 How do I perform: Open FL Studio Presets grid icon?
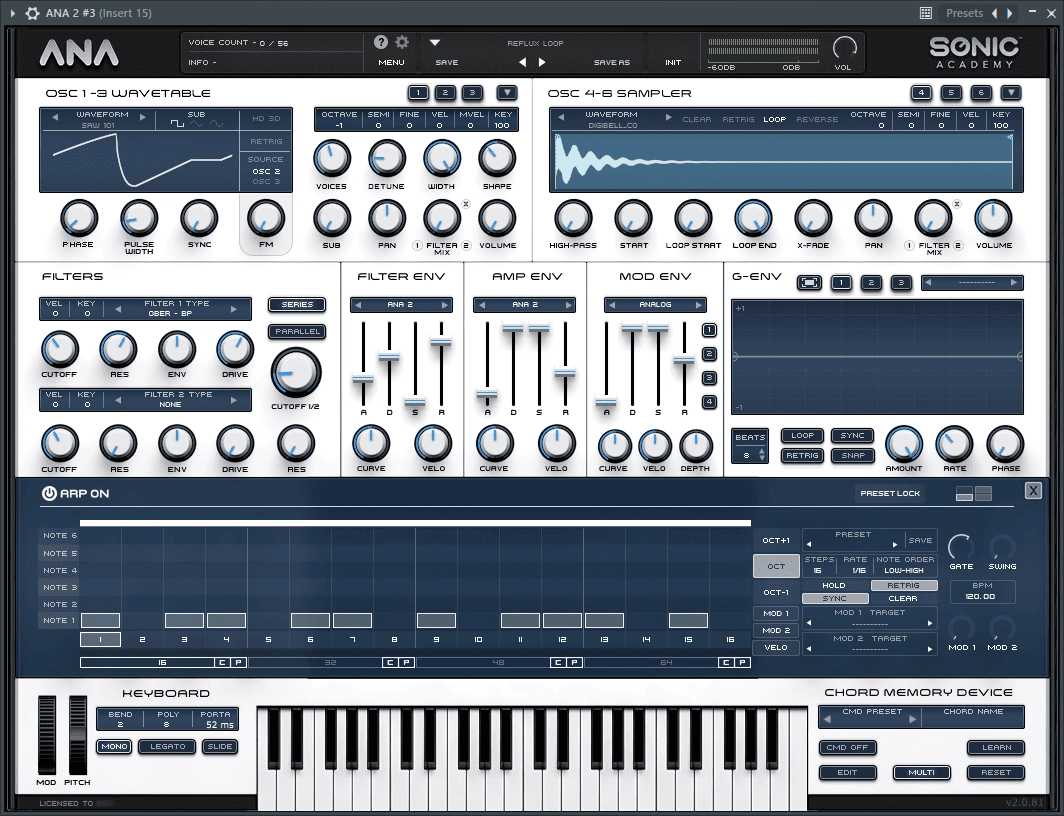pyautogui.click(x=926, y=13)
